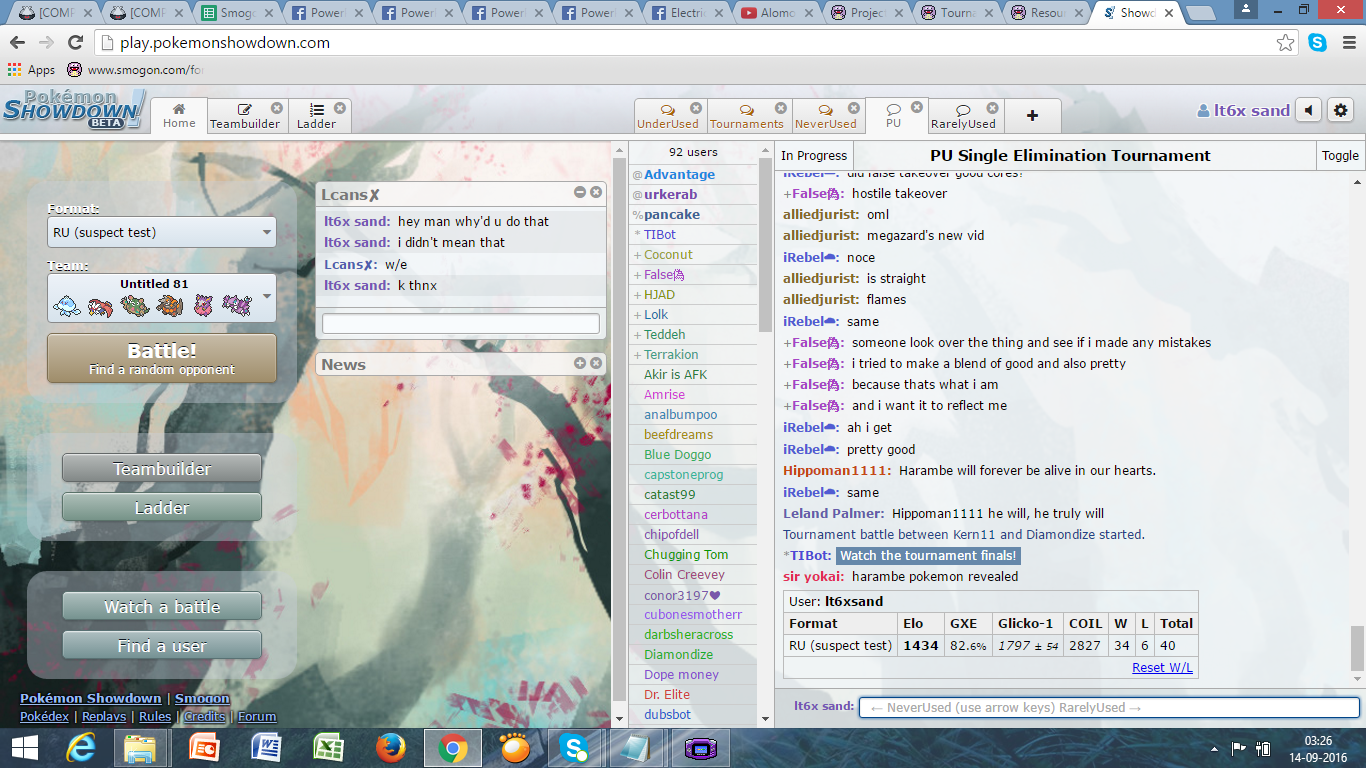Close the Ladder tab
This screenshot has width=1366, height=768.
coord(340,108)
